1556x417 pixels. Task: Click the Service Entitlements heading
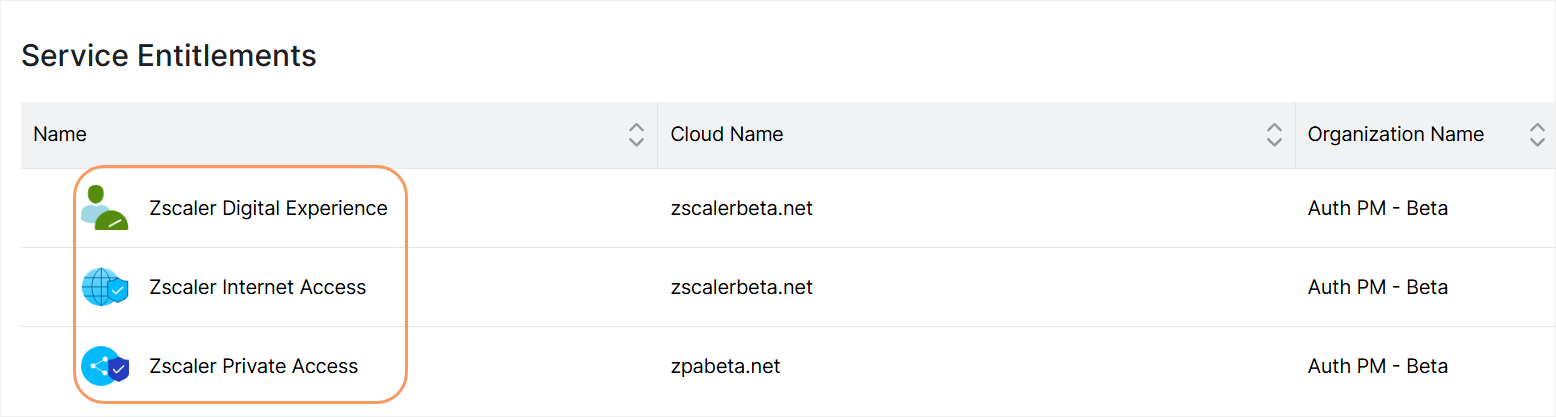click(x=169, y=56)
